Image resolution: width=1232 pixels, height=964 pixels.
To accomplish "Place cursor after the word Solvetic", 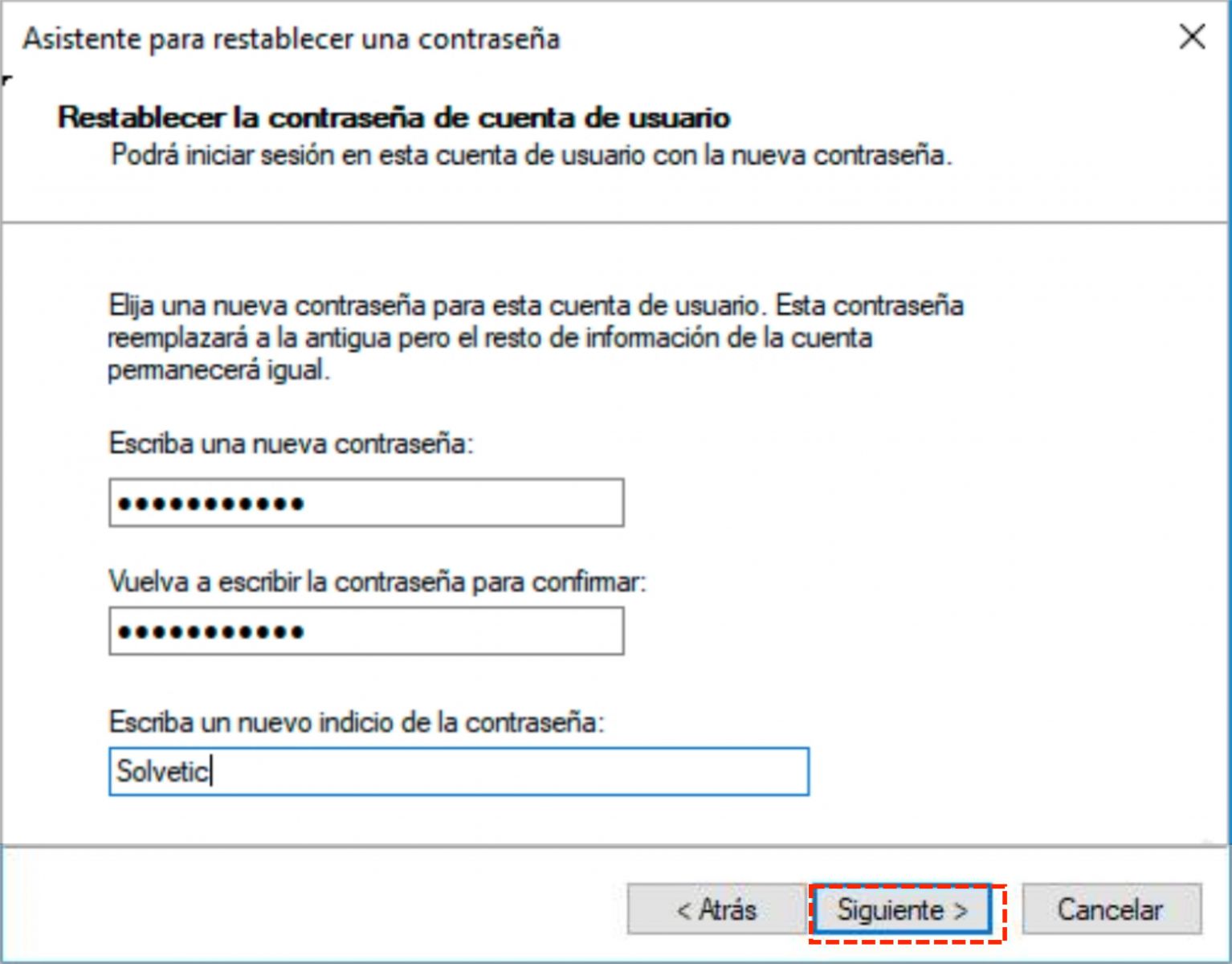I will click(210, 771).
